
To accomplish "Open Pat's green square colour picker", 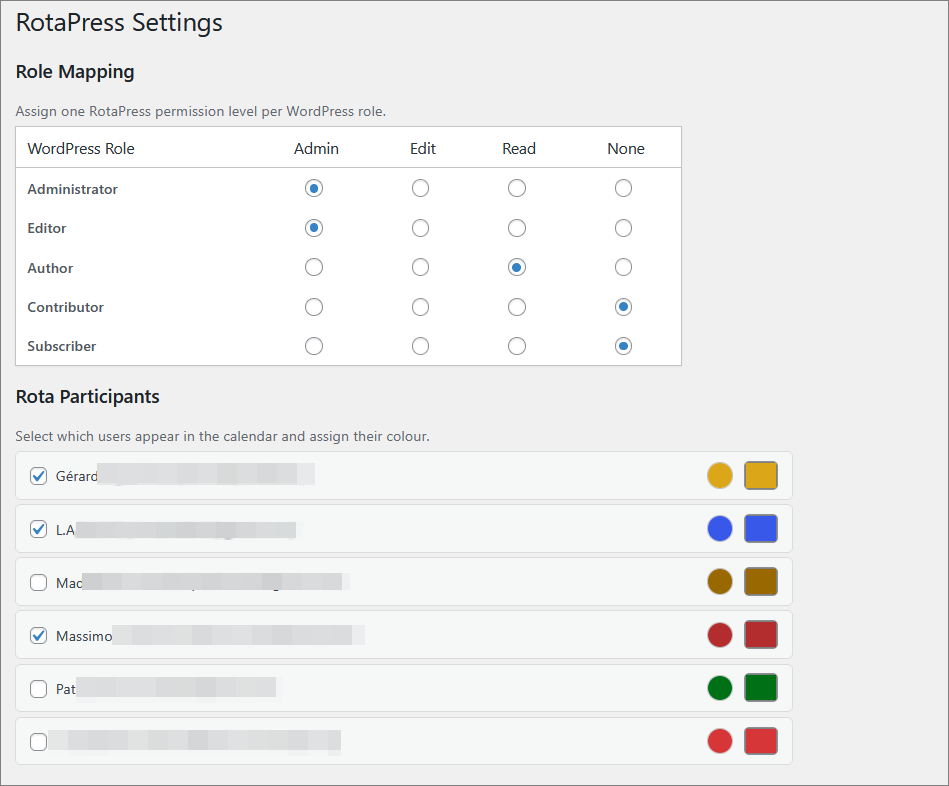I will coord(761,688).
